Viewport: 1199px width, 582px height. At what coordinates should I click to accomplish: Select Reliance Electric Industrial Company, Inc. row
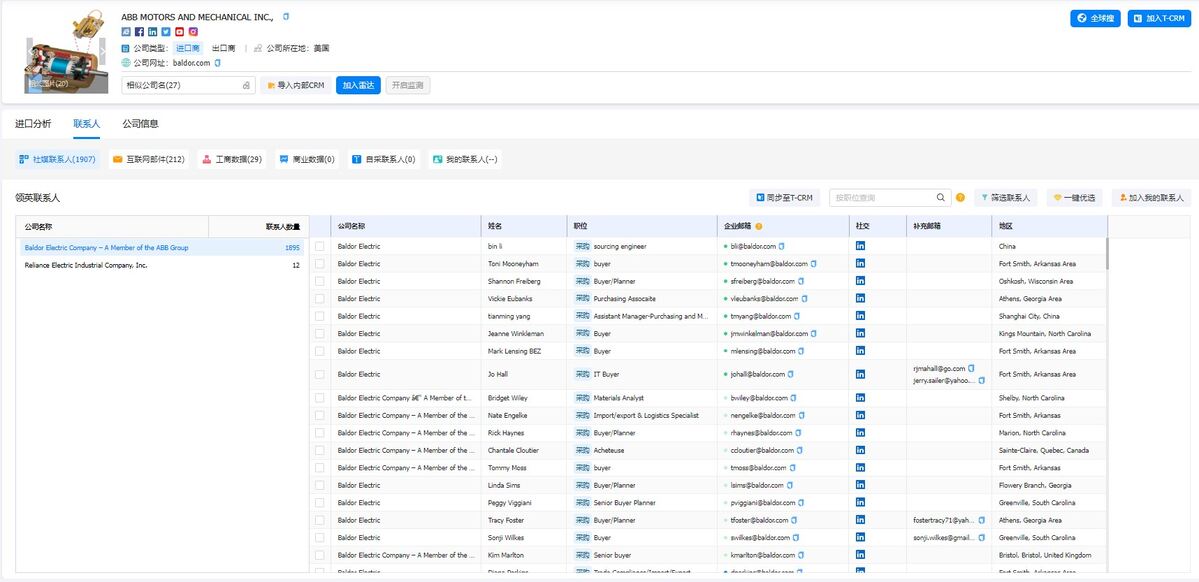point(162,265)
